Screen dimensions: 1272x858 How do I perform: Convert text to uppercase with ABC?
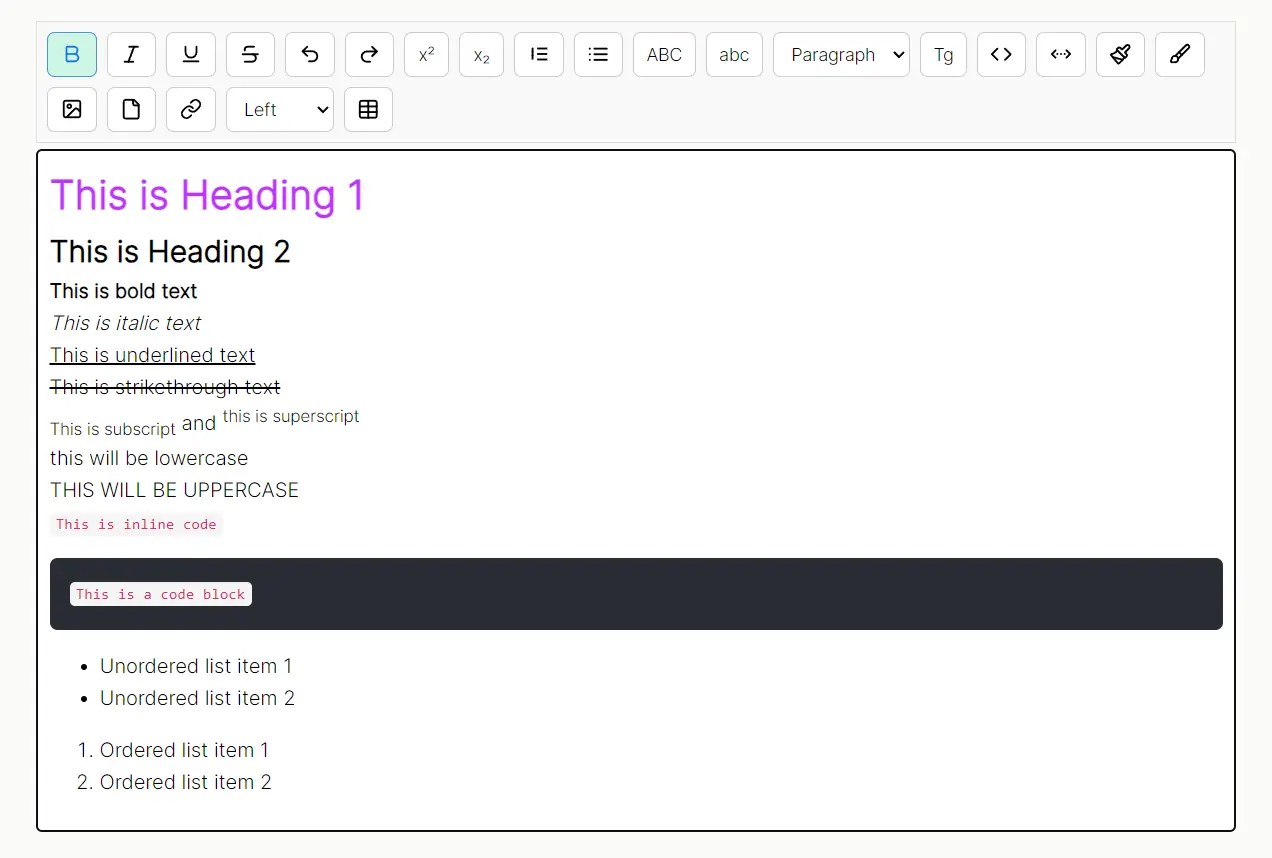[x=664, y=55]
